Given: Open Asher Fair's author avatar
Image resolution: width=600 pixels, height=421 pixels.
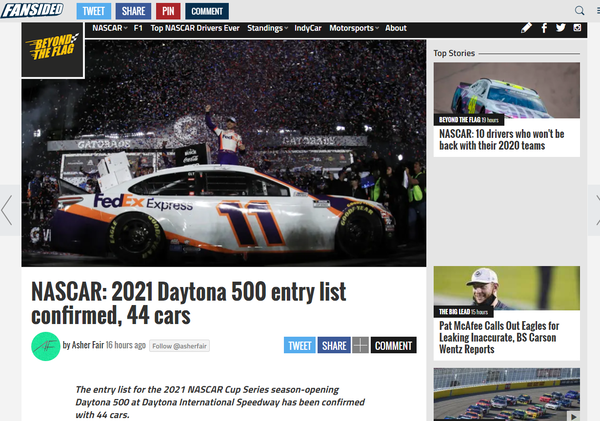Looking at the screenshot, I should (x=46, y=346).
